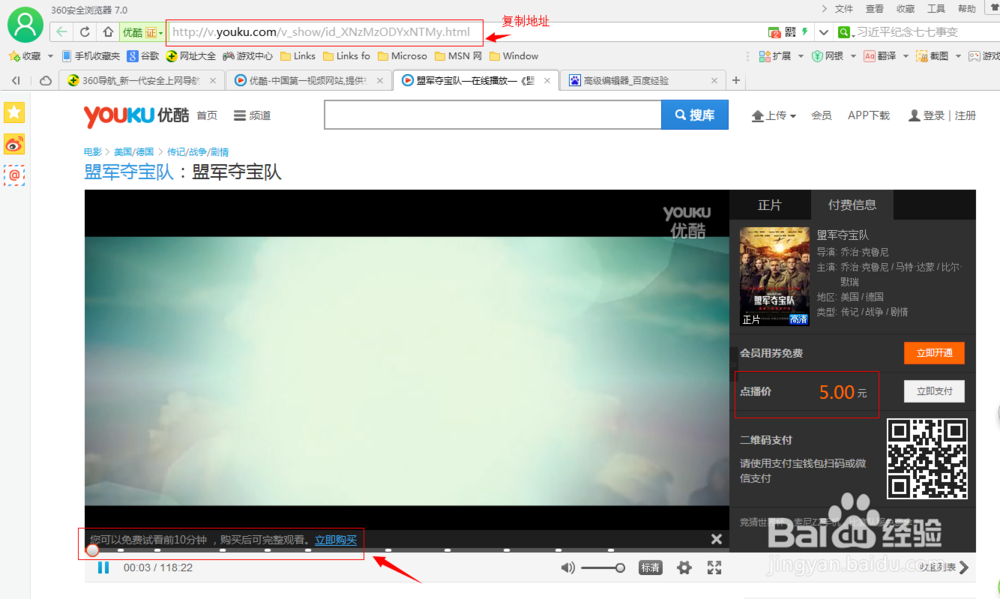Viewport: 1000px width, 599px height.
Task: Go to browser home page icon
Action: [108, 32]
